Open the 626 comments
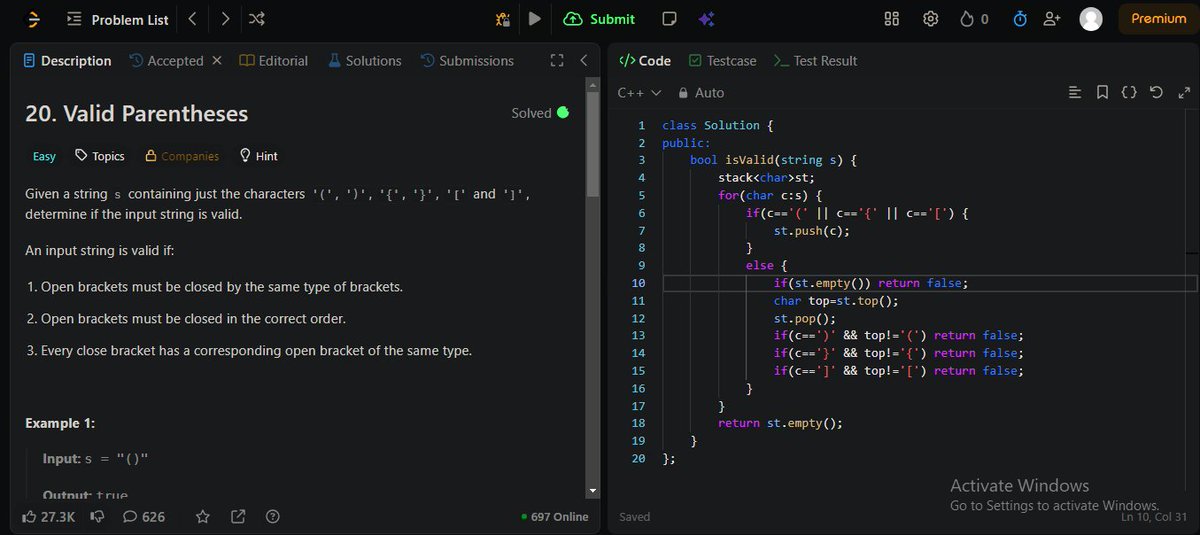 click(144, 517)
